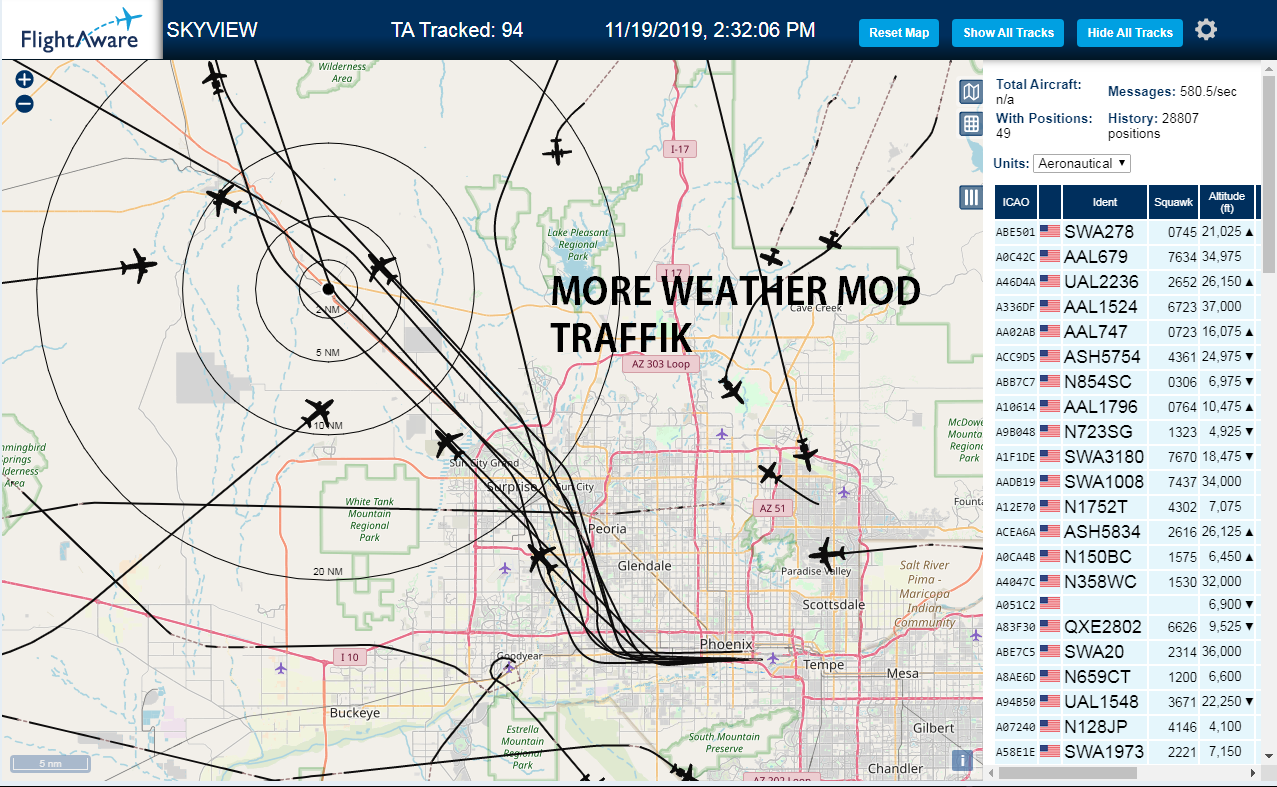The height and width of the screenshot is (787, 1277).
Task: Zoom in the map with plus button
Action: coord(24,79)
